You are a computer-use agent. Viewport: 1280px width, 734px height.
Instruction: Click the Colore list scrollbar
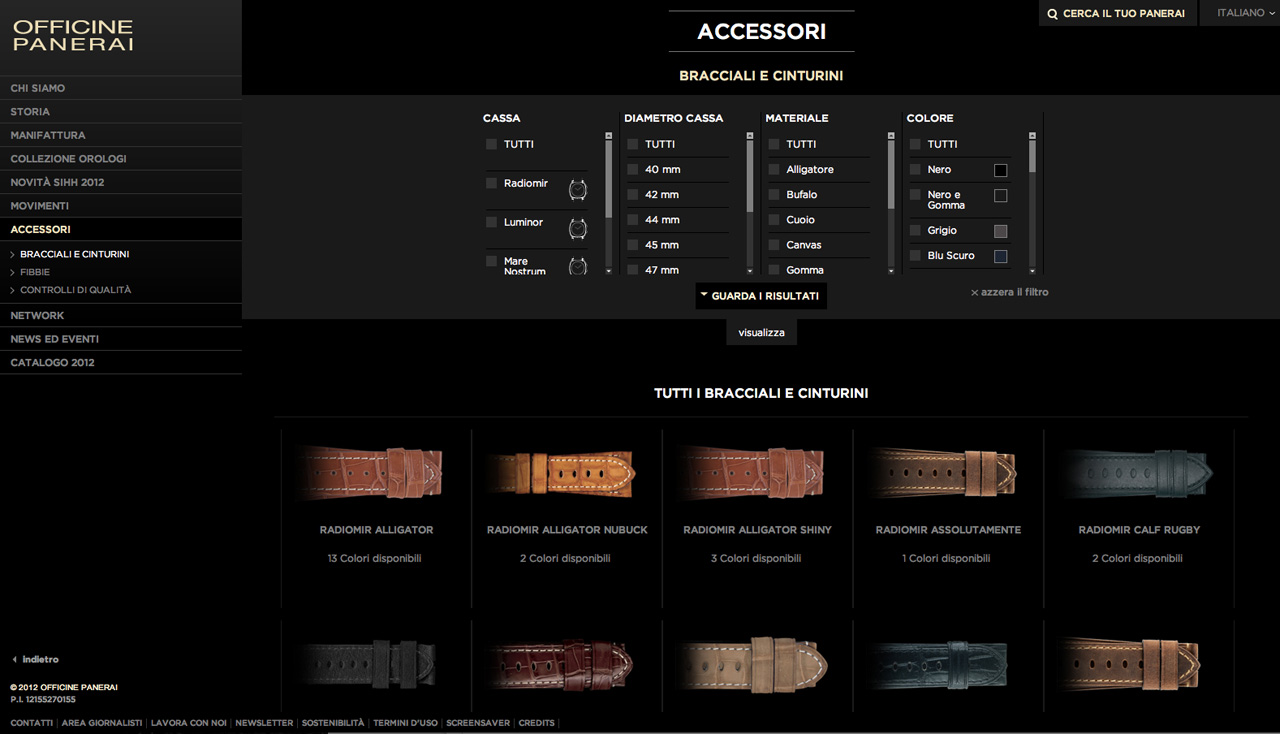pyautogui.click(x=1032, y=203)
